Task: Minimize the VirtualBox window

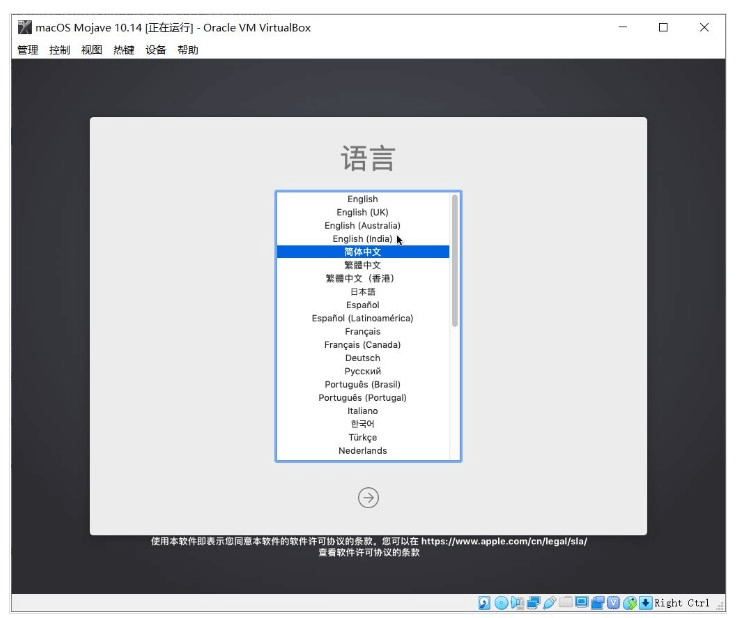Action: (623, 27)
